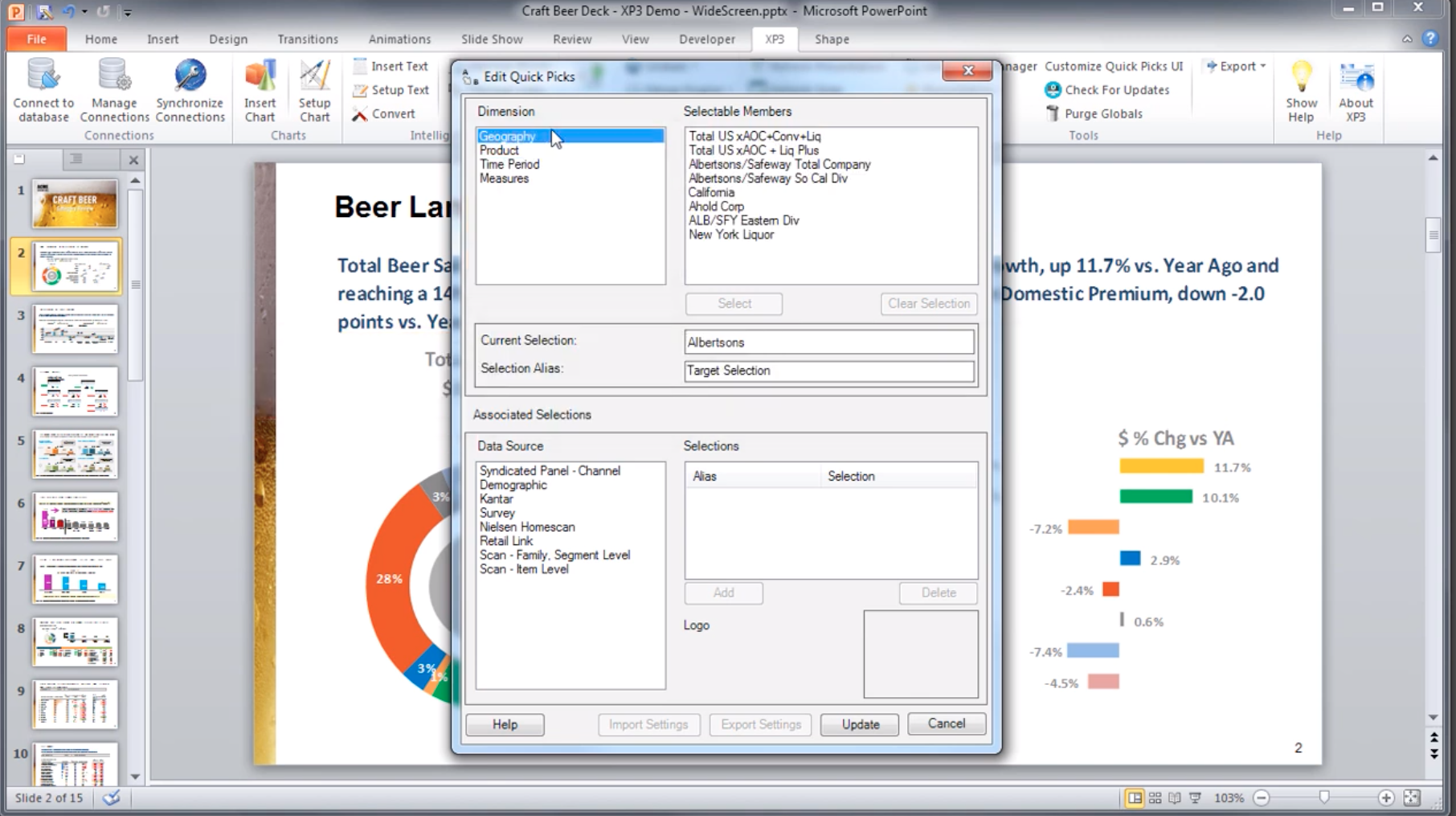
Task: Open the File tab
Action: 36,39
